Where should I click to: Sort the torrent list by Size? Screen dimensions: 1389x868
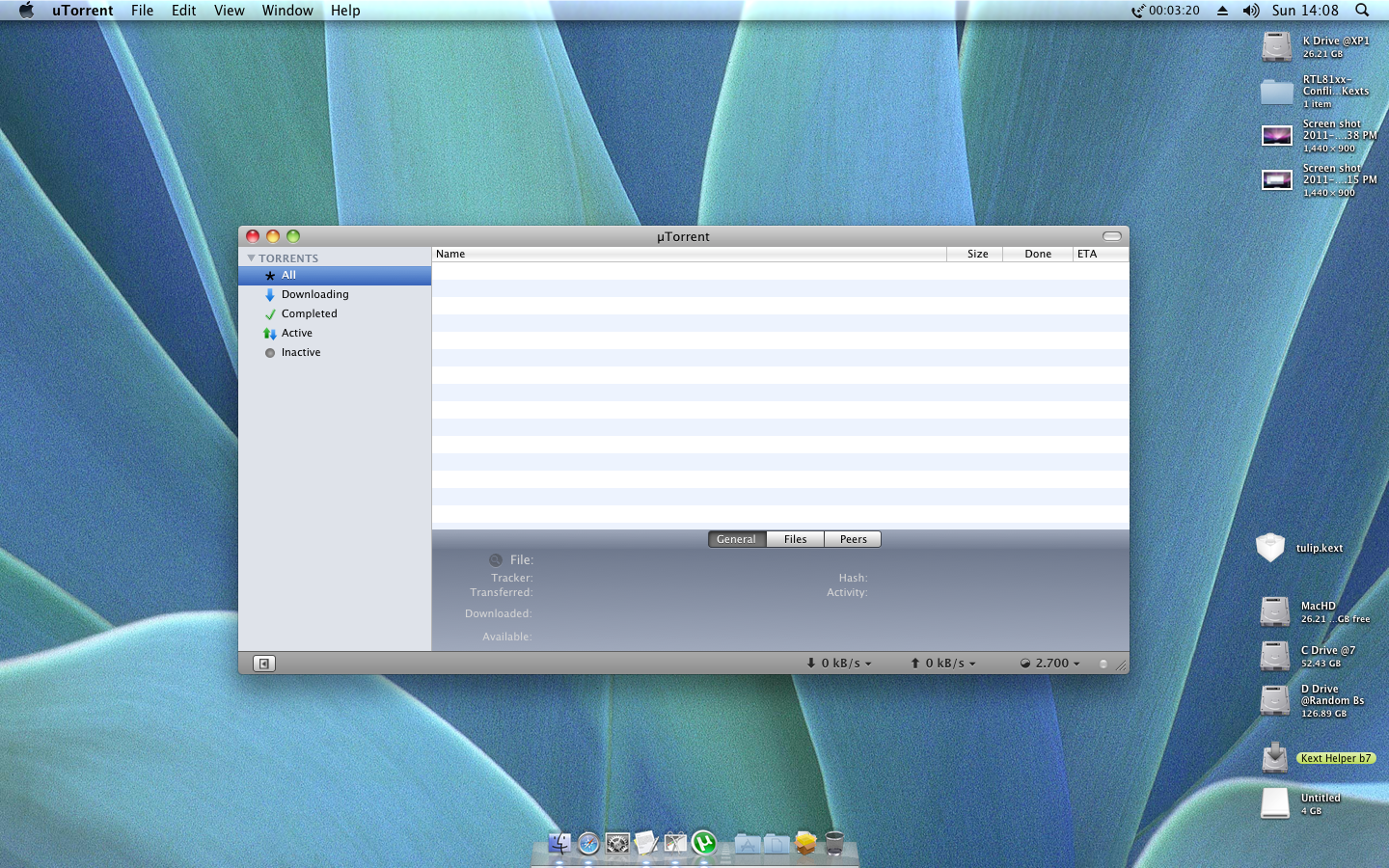click(x=975, y=254)
